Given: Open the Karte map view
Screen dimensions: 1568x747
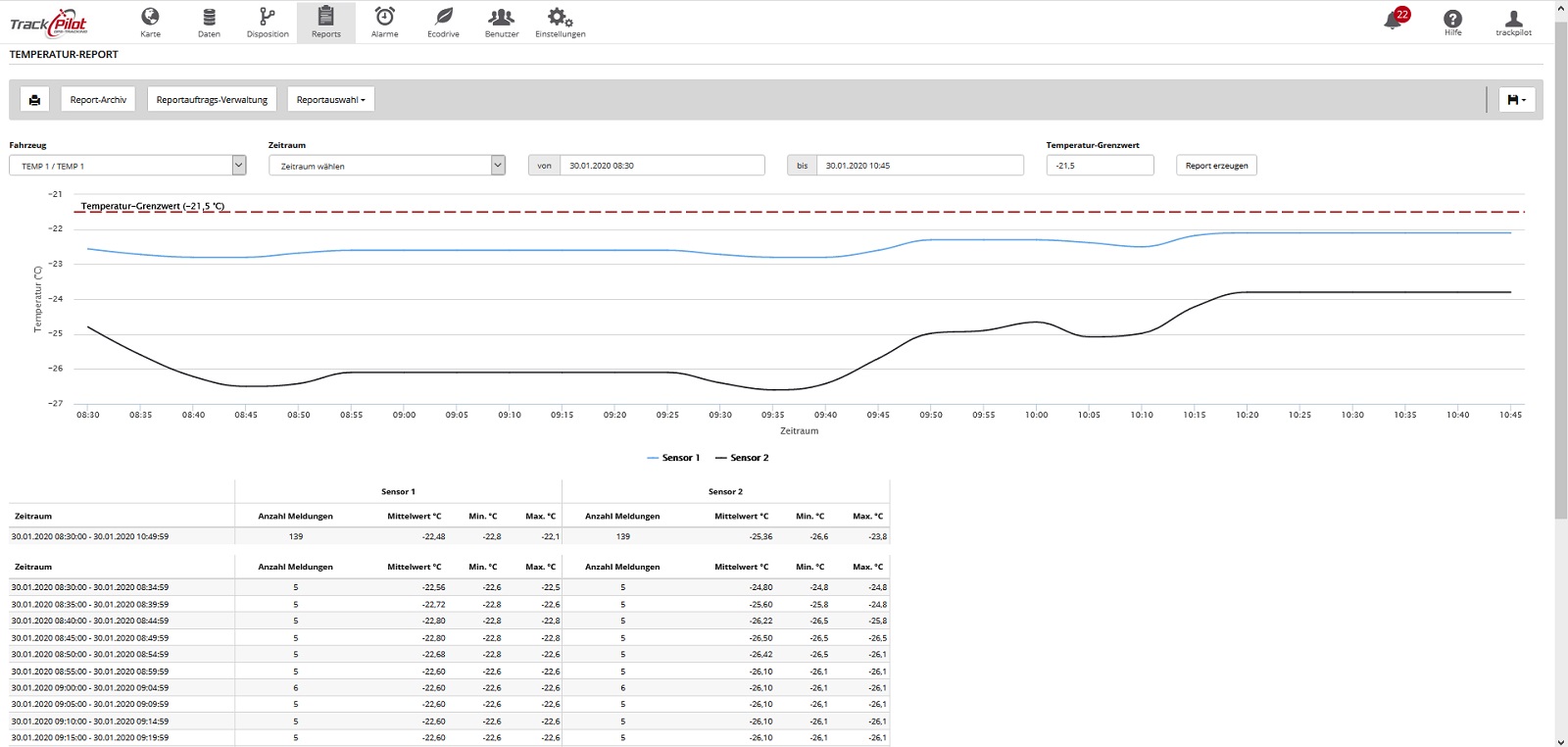Looking at the screenshot, I should pyautogui.click(x=150, y=22).
